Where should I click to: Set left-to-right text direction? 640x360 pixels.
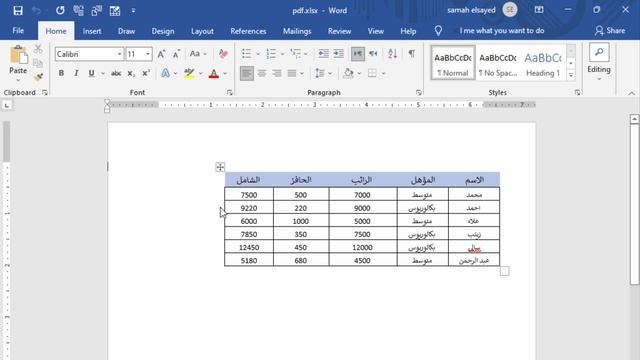click(x=358, y=53)
